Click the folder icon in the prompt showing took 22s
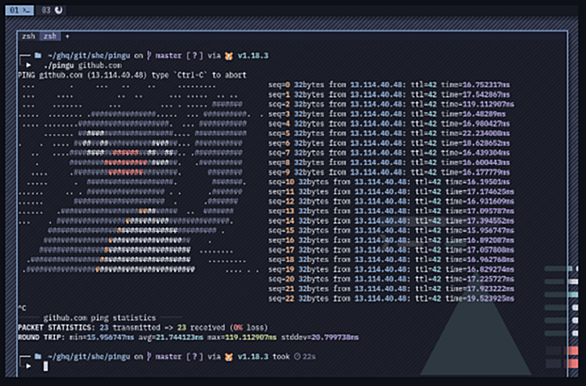The image size is (586, 386). pyautogui.click(x=38, y=356)
